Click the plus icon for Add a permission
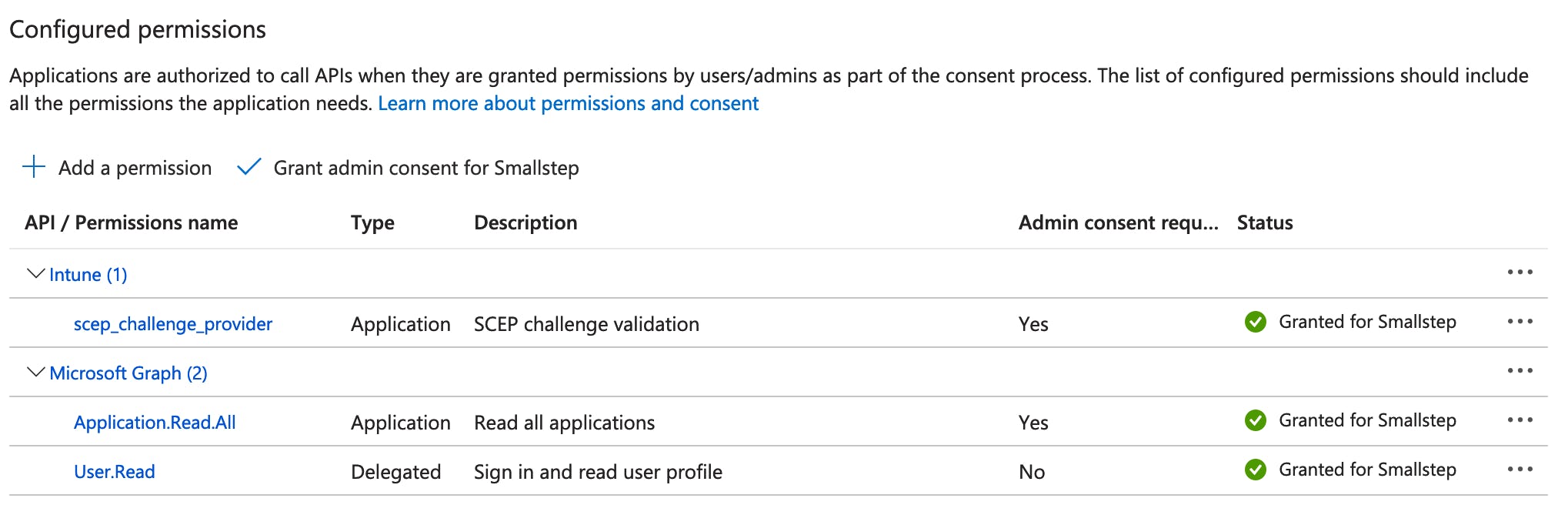This screenshot has height=525, width=1568. coord(34,167)
